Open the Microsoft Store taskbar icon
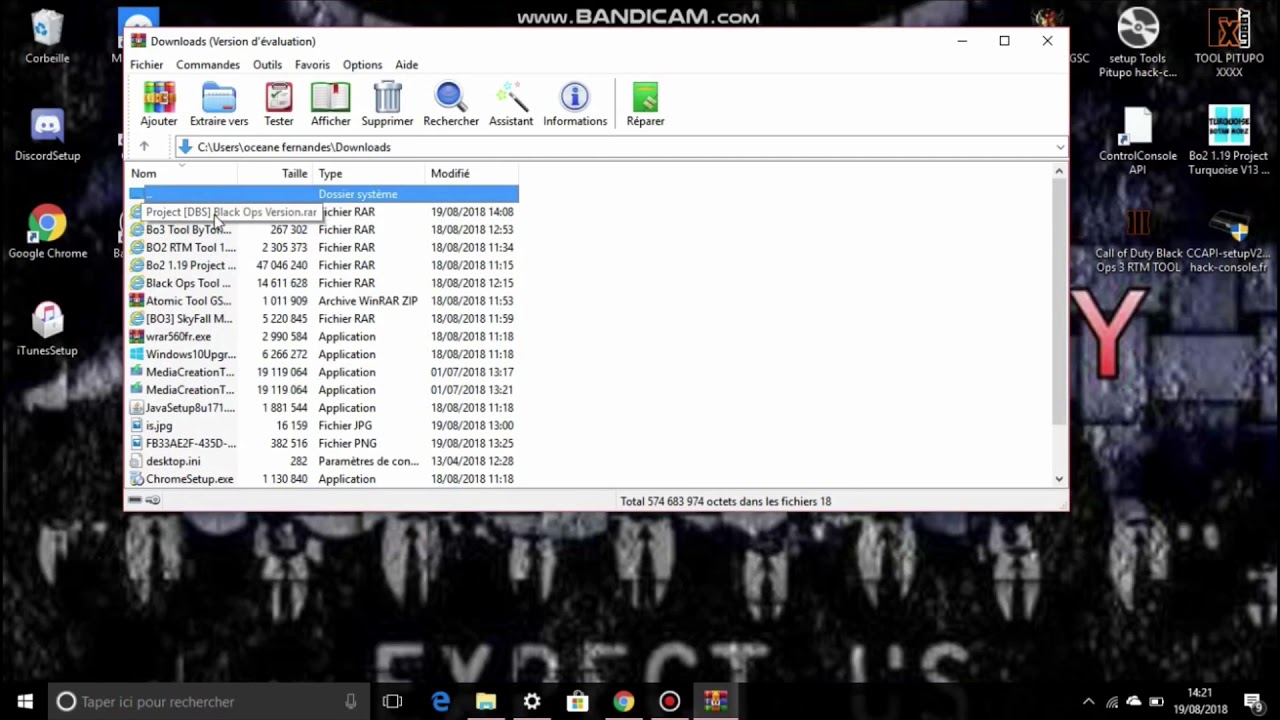This screenshot has width=1280, height=720. [x=577, y=702]
